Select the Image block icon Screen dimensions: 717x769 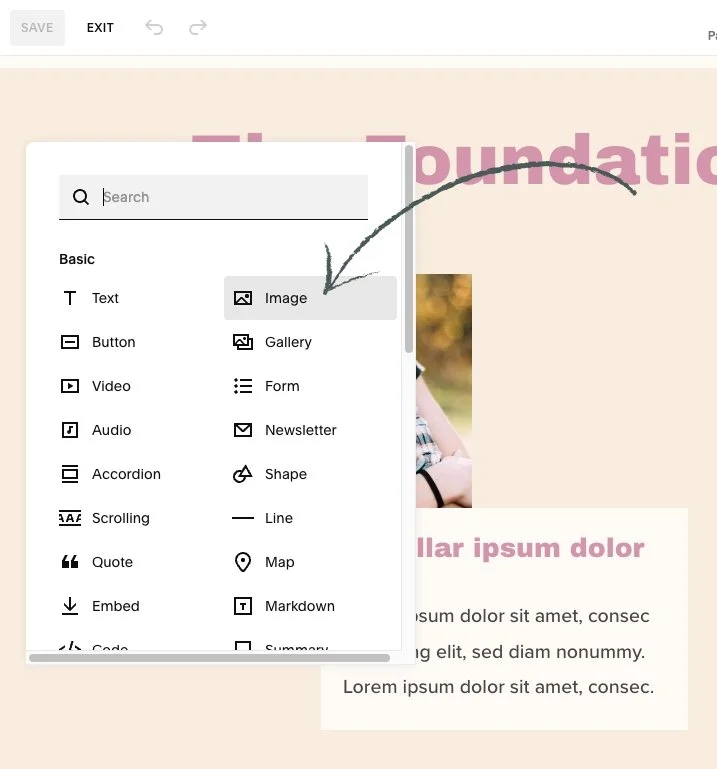click(243, 298)
